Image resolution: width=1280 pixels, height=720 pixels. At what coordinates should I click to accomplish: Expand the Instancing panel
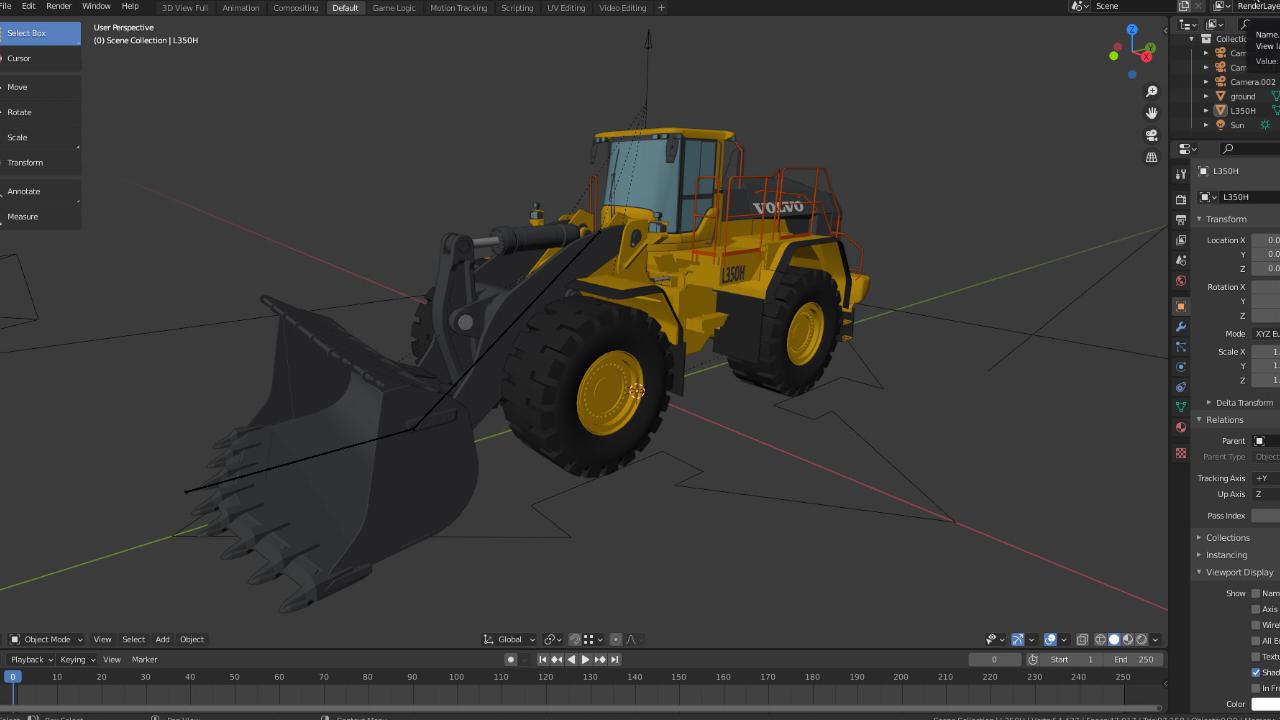click(x=1226, y=555)
